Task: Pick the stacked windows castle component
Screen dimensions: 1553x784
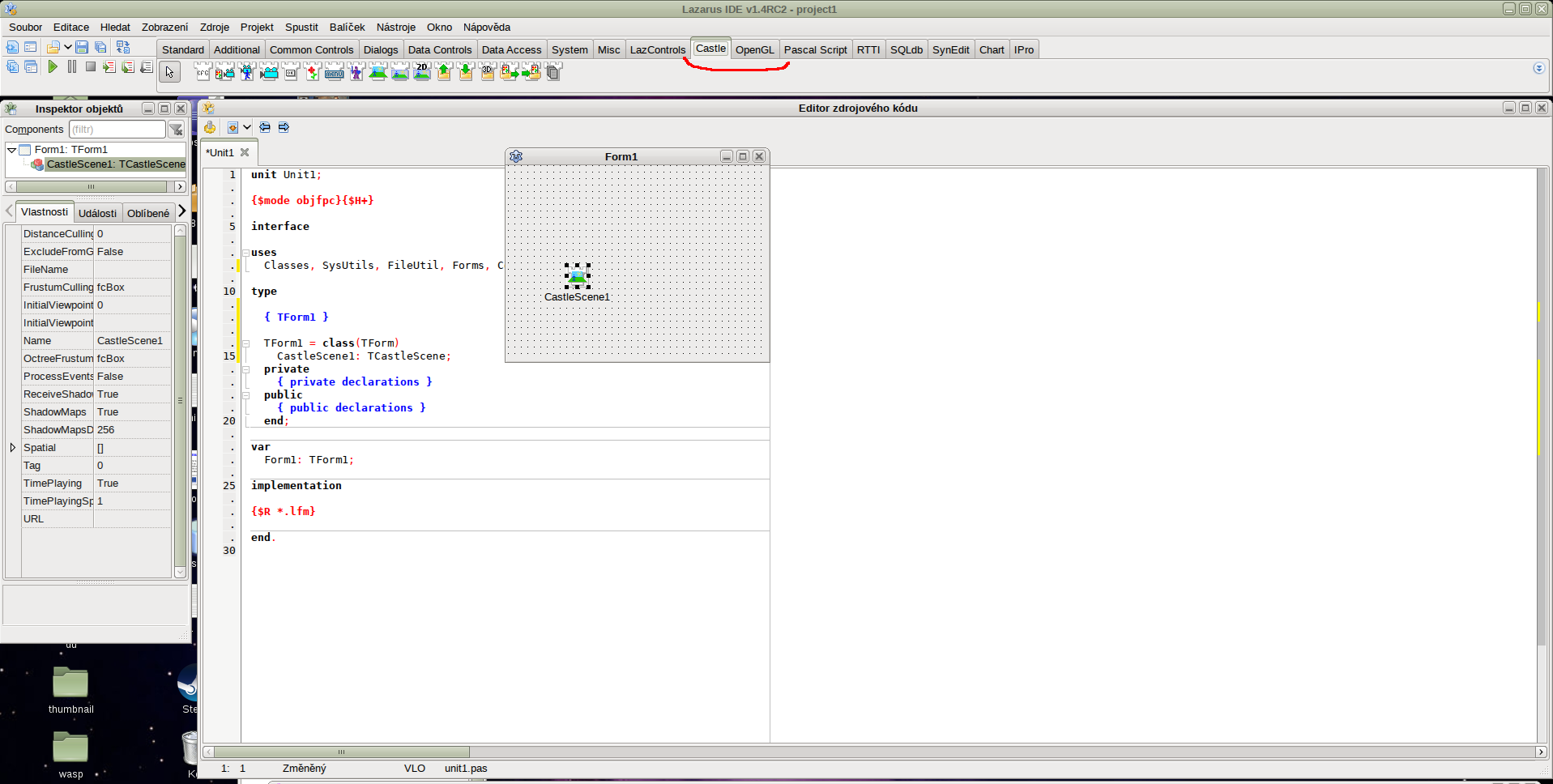Action: point(553,72)
